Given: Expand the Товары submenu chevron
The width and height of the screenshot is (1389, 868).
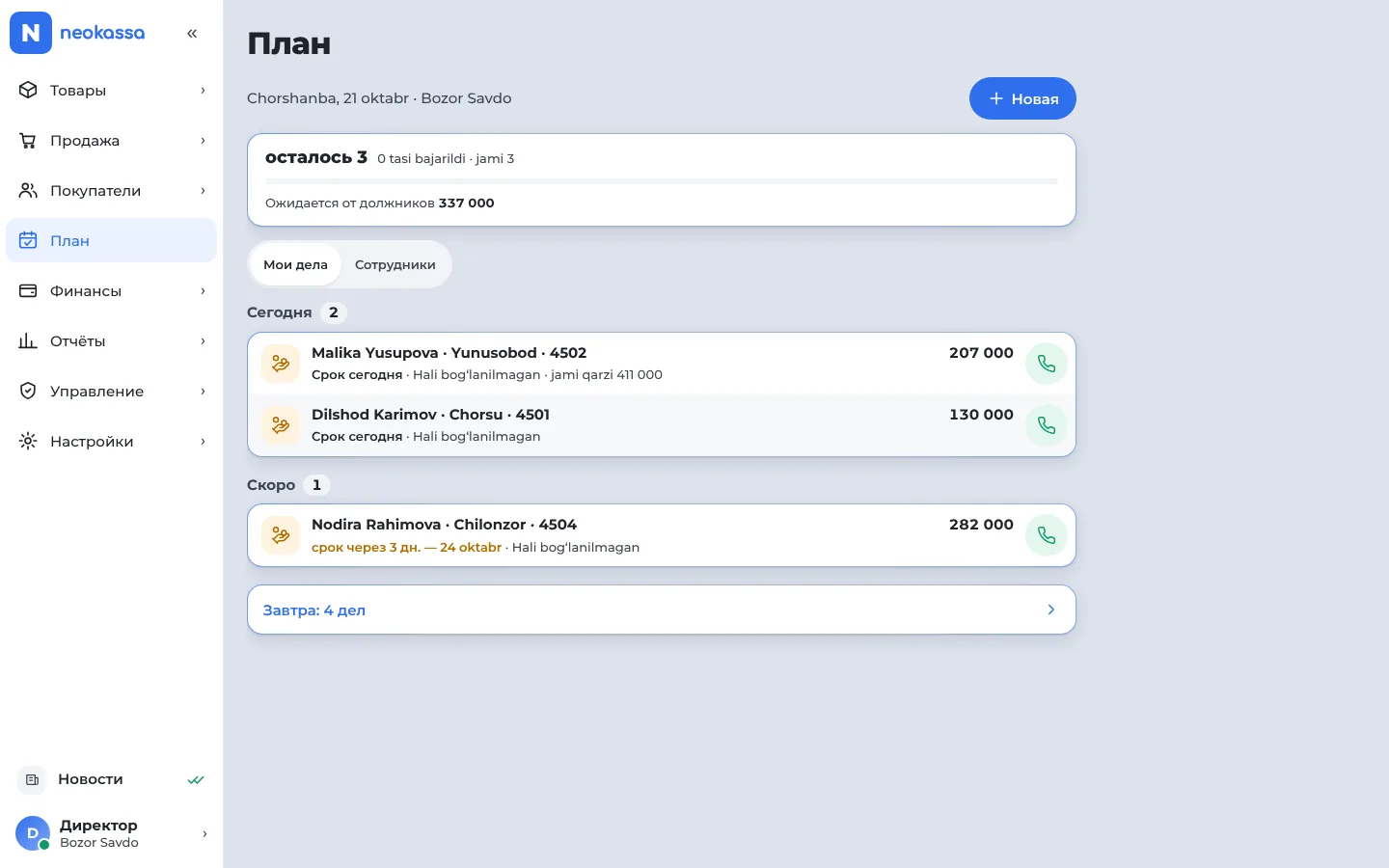Looking at the screenshot, I should click(x=203, y=91).
